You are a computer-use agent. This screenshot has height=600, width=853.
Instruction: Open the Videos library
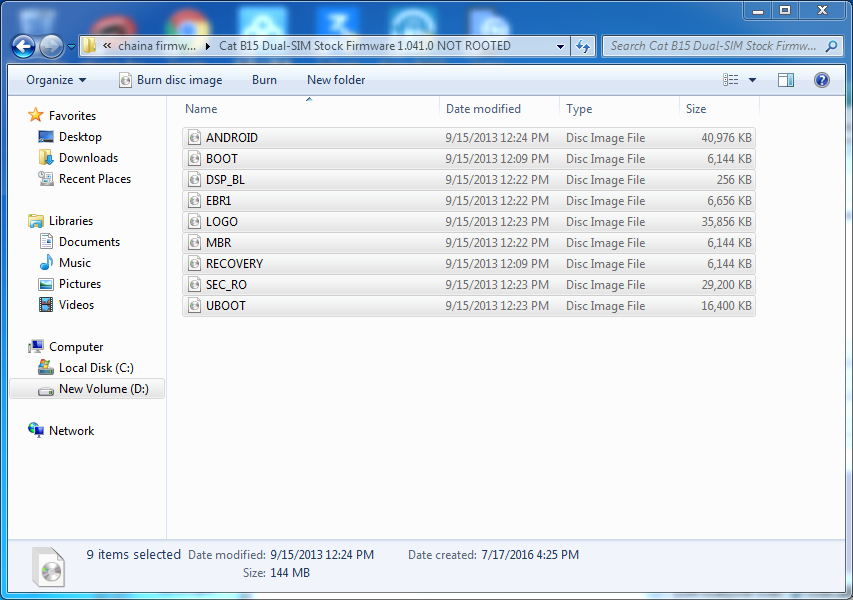pyautogui.click(x=76, y=305)
